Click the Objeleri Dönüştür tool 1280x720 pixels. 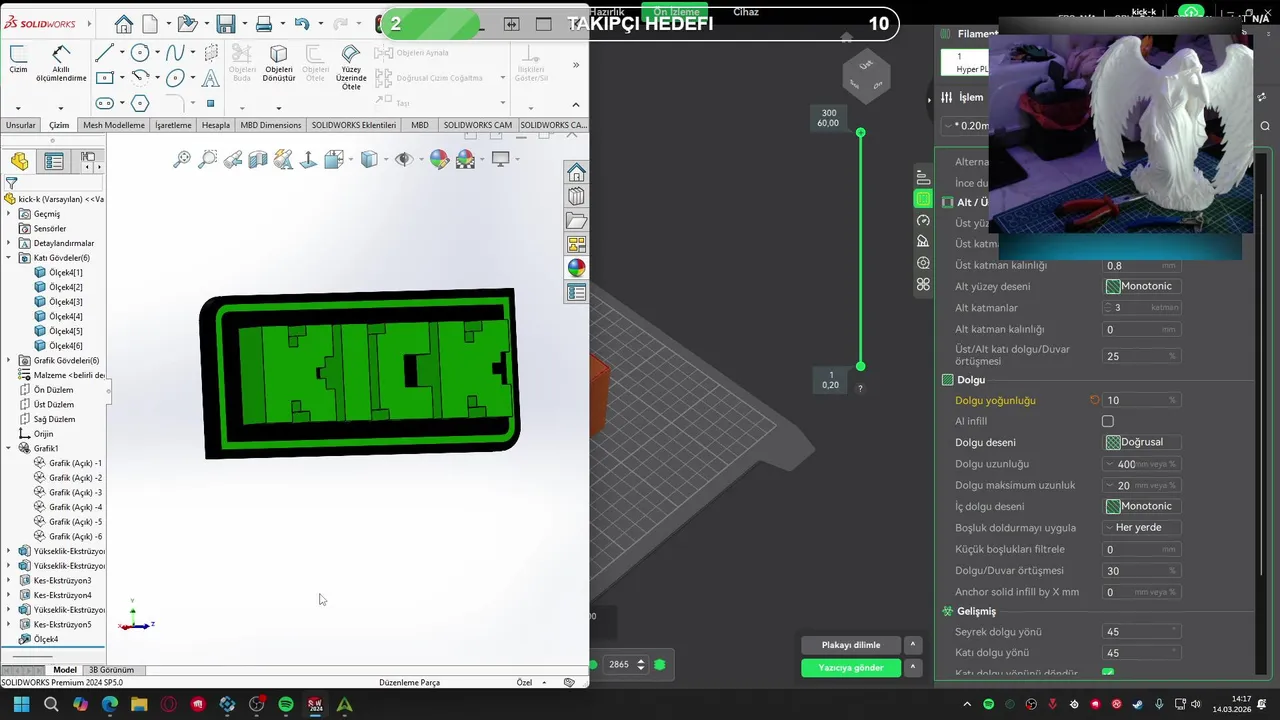(279, 63)
